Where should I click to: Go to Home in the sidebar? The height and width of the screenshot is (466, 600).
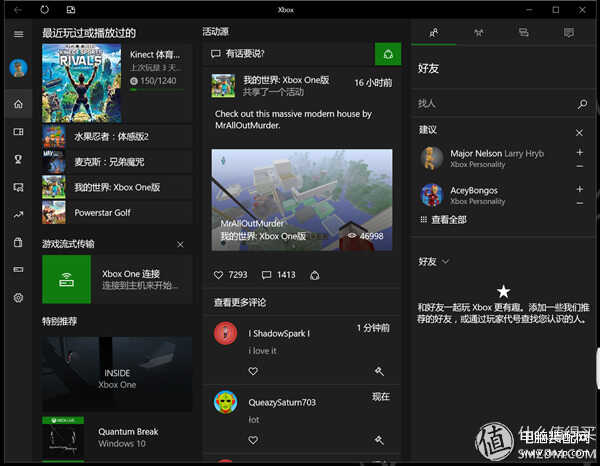tap(18, 104)
